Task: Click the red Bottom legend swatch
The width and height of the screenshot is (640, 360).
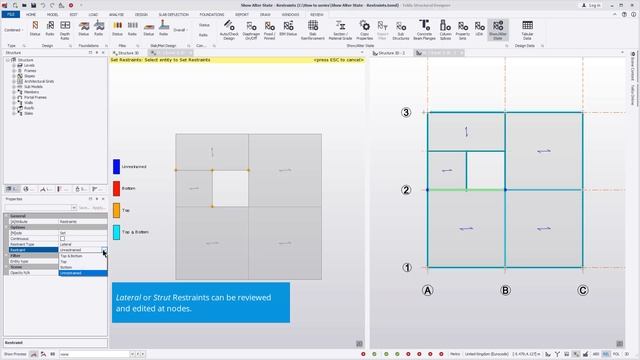Action: (116, 189)
